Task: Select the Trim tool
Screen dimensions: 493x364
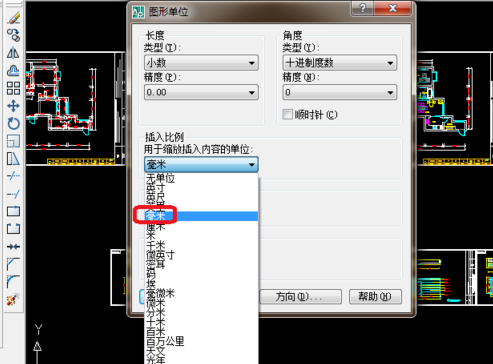Action: [x=13, y=176]
